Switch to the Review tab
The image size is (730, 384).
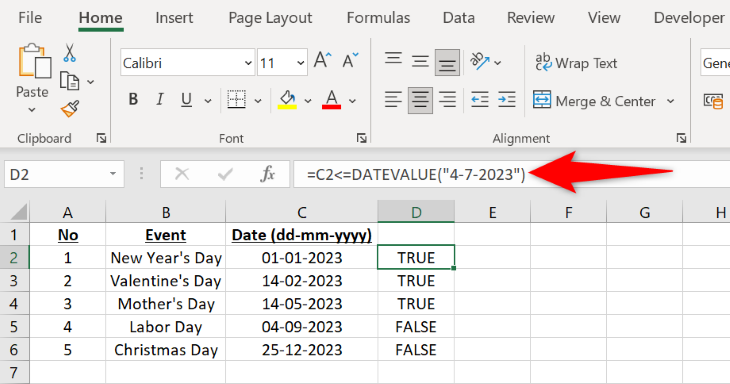pos(531,18)
